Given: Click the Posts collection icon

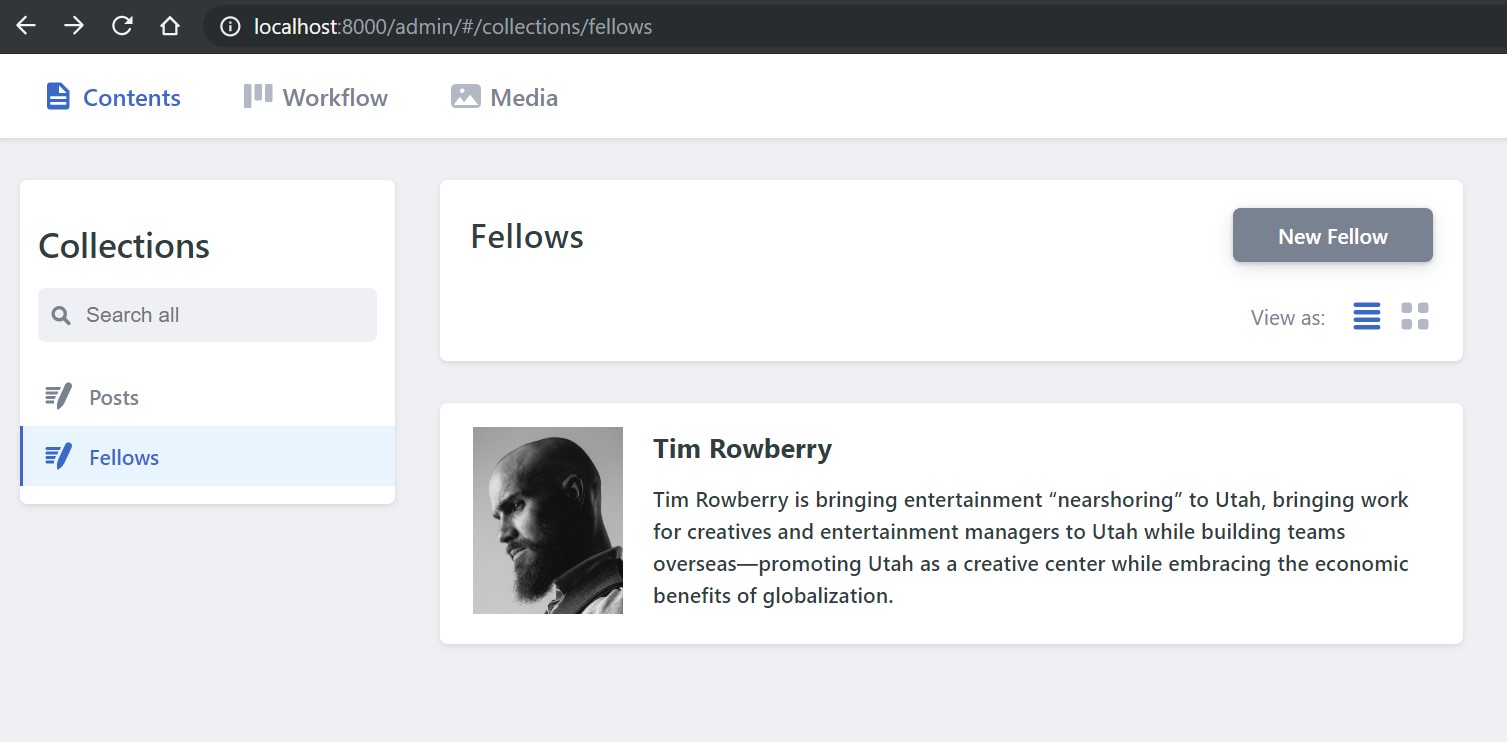Looking at the screenshot, I should 58,396.
